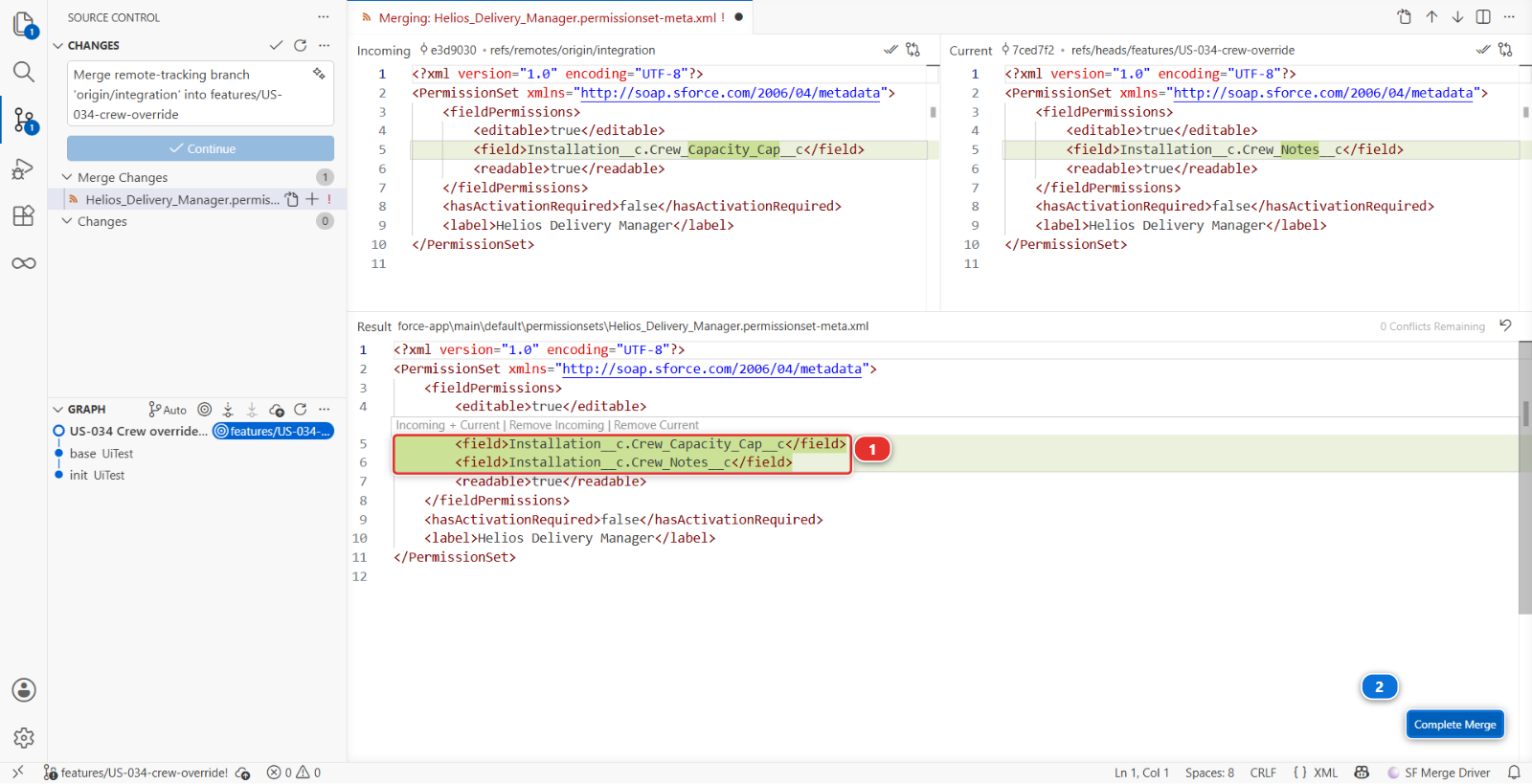
Task: Go to previous conflict up arrow
Action: pyautogui.click(x=1431, y=16)
